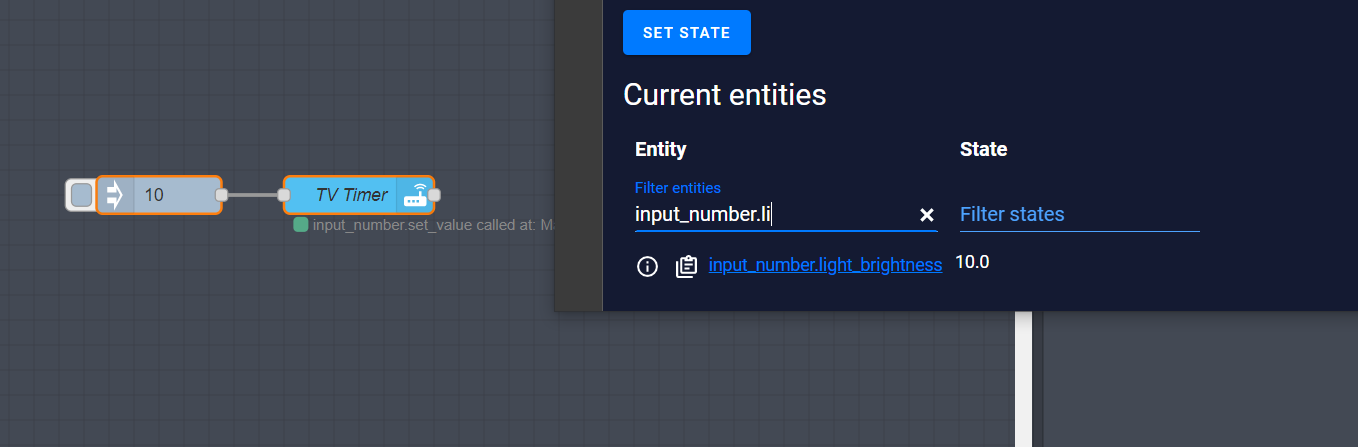1358x447 pixels.
Task: Click the Entity column header
Action: (660, 149)
